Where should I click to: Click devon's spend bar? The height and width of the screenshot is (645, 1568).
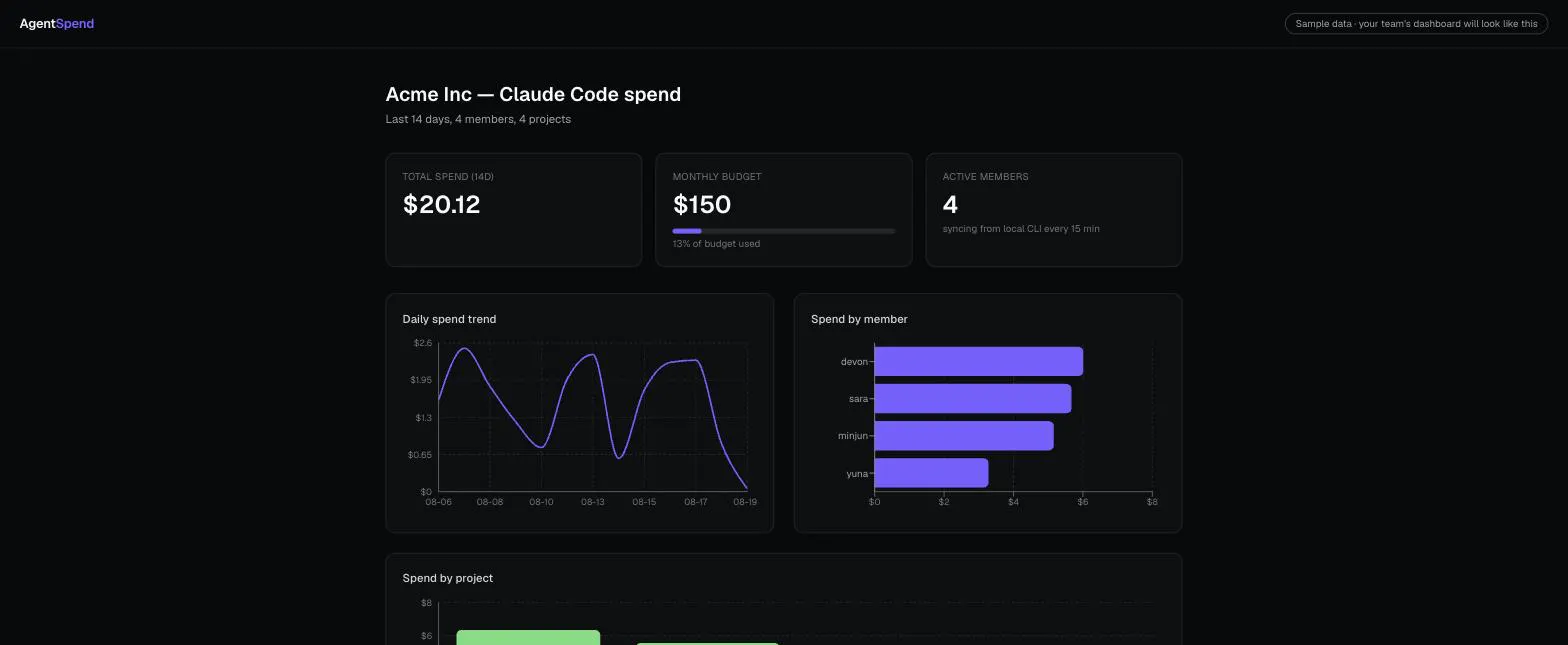coord(979,362)
